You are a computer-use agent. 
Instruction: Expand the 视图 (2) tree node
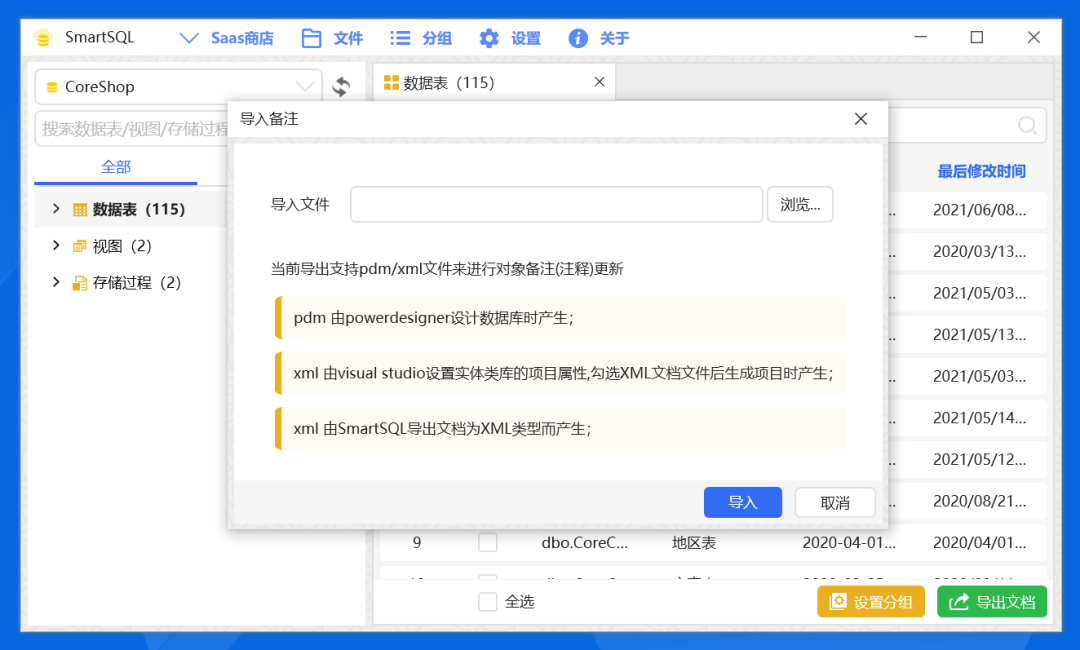click(x=56, y=246)
